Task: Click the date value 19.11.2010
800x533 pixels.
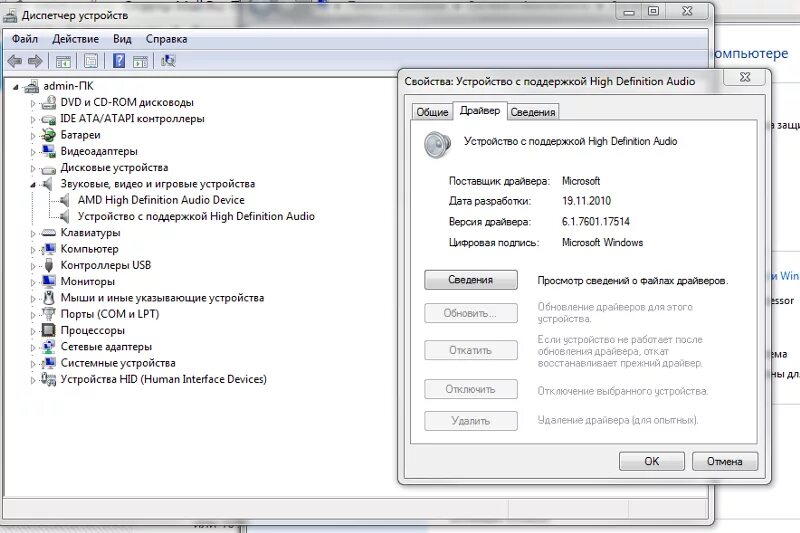Action: [586, 201]
